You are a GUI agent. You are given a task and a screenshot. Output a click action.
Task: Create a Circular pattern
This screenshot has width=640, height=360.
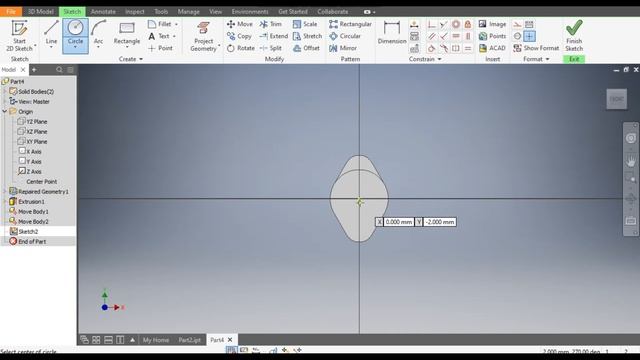pyautogui.click(x=345, y=36)
